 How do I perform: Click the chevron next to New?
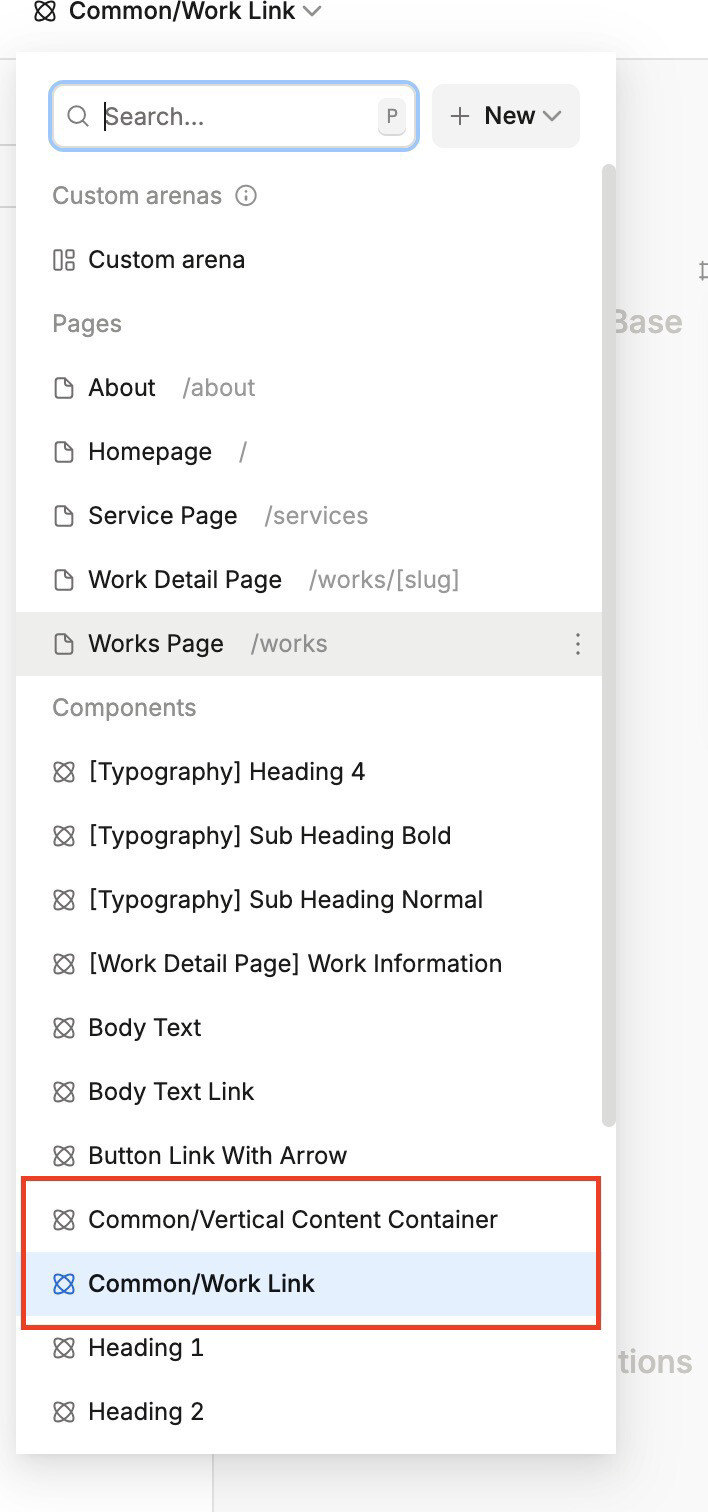(552, 117)
